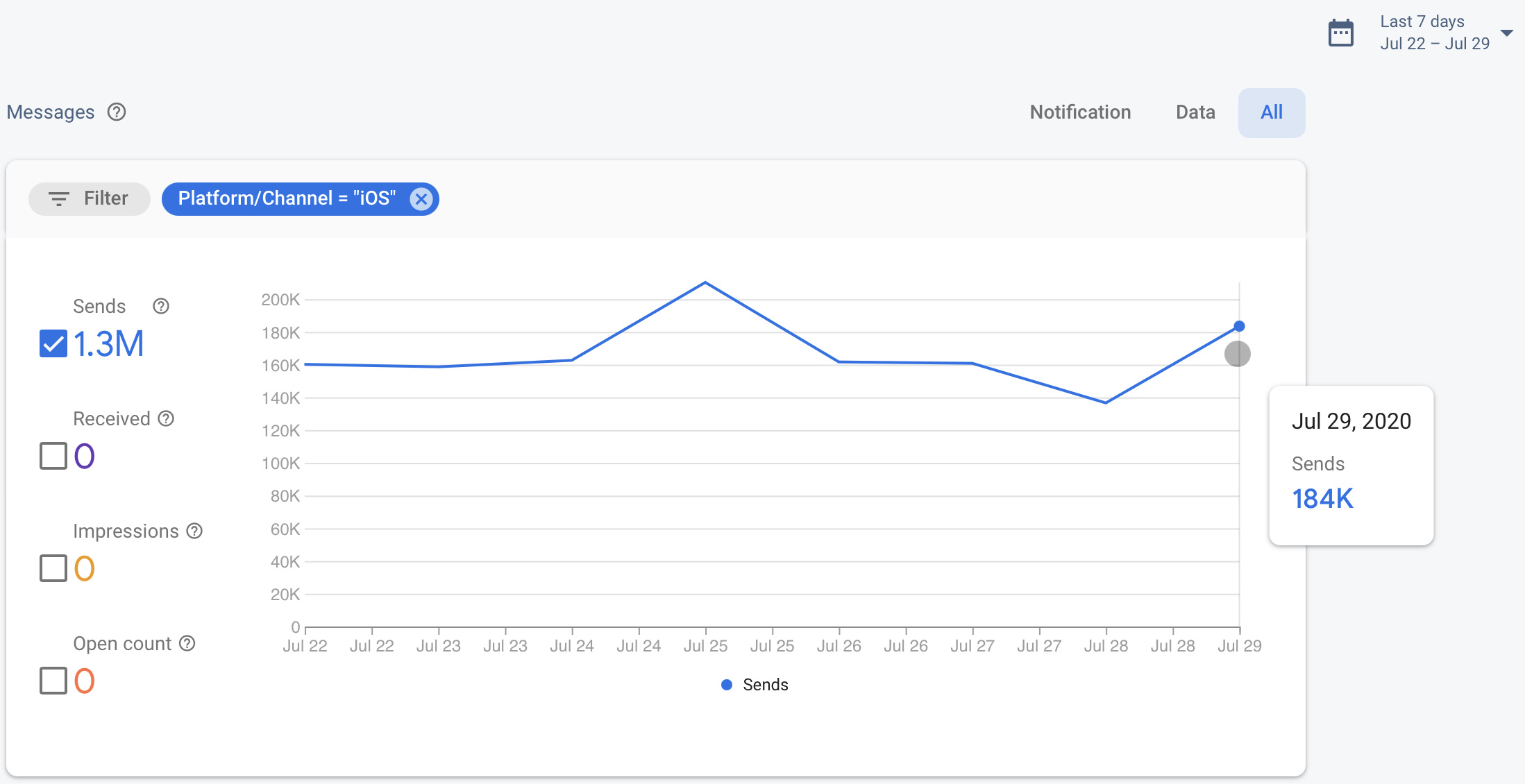The height and width of the screenshot is (784, 1525).
Task: Enable the Impressions metric checkbox
Action: tap(53, 568)
